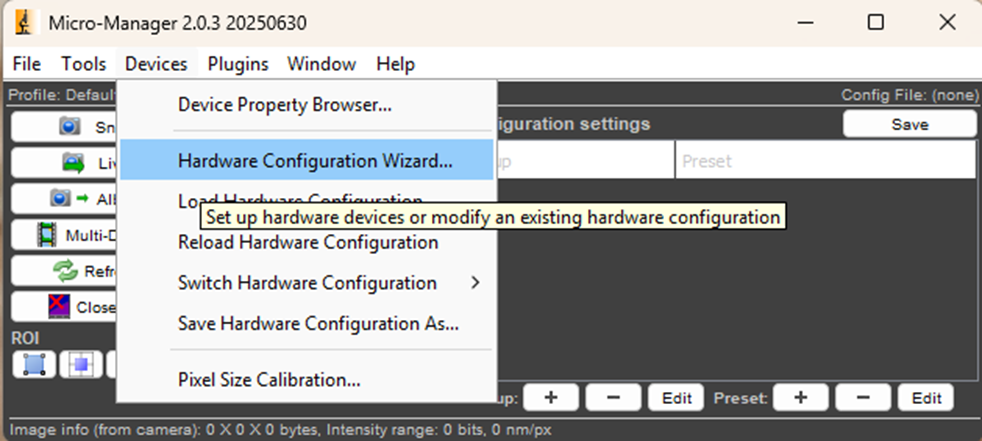Open the Plugins menu
This screenshot has height=441, width=982.
click(238, 64)
